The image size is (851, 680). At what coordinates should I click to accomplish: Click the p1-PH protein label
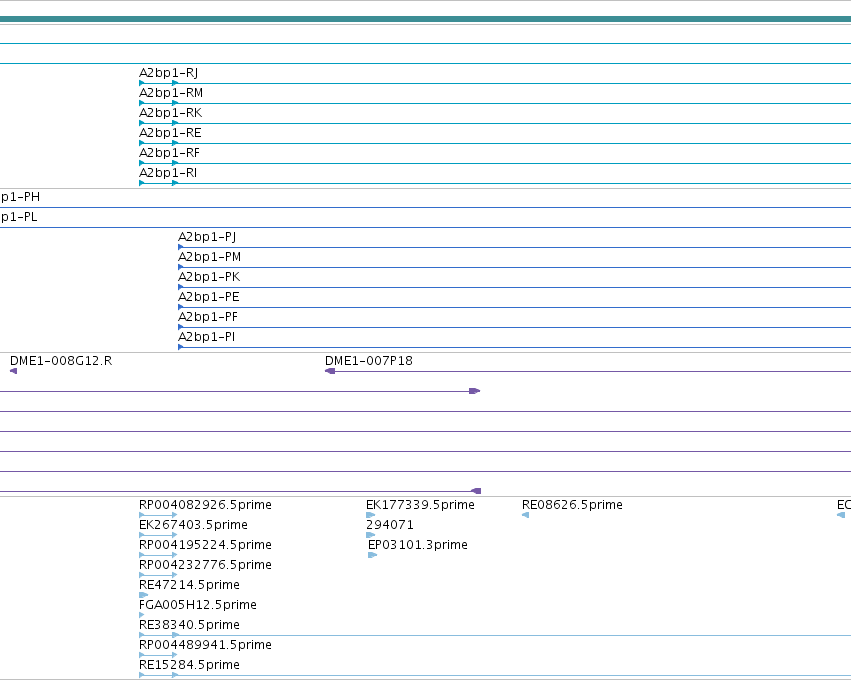[x=20, y=197]
